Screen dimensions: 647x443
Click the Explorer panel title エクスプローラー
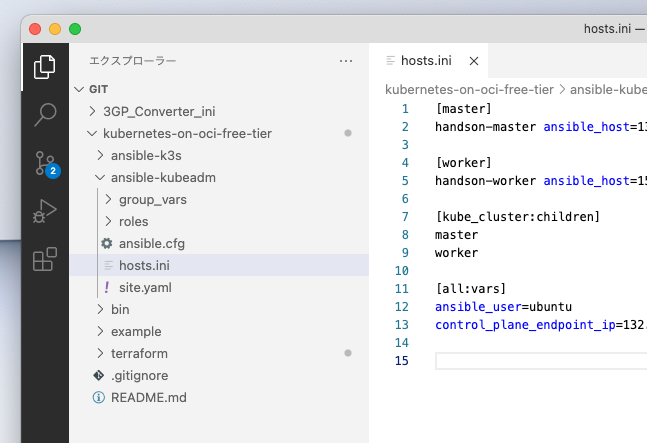pyautogui.click(x=133, y=61)
